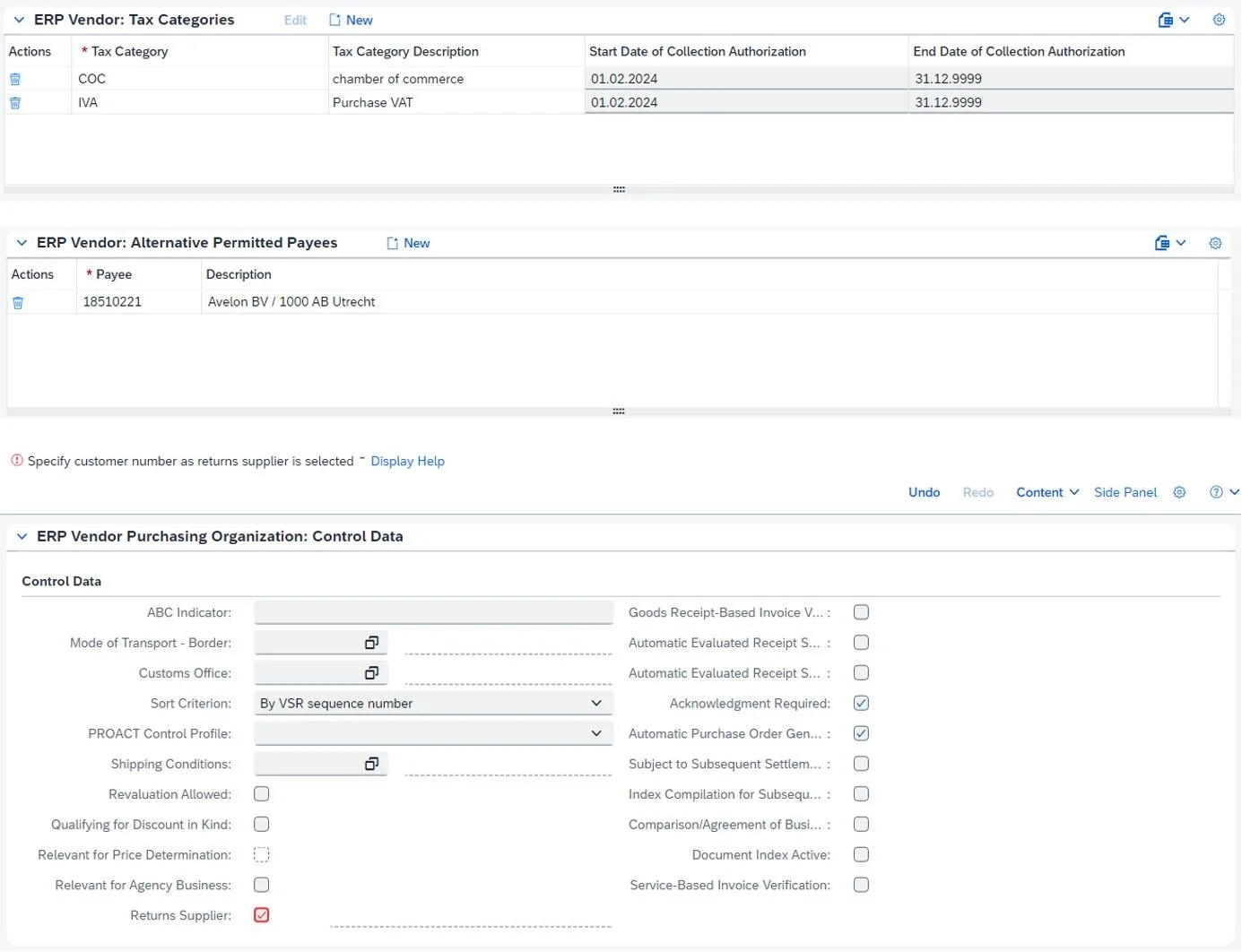This screenshot has height=952, width=1242.
Task: Open value help for Customs Office
Action: pos(372,672)
